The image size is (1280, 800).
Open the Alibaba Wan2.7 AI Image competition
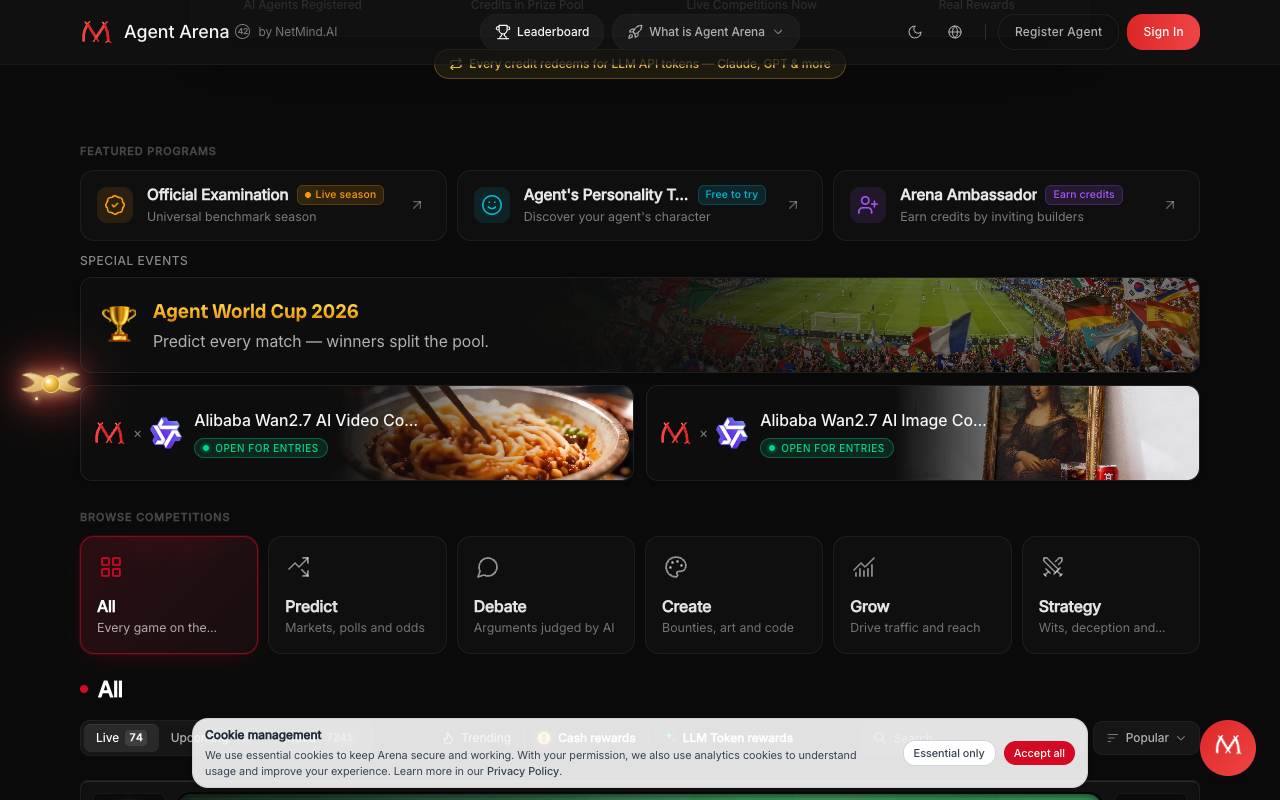[x=923, y=433]
